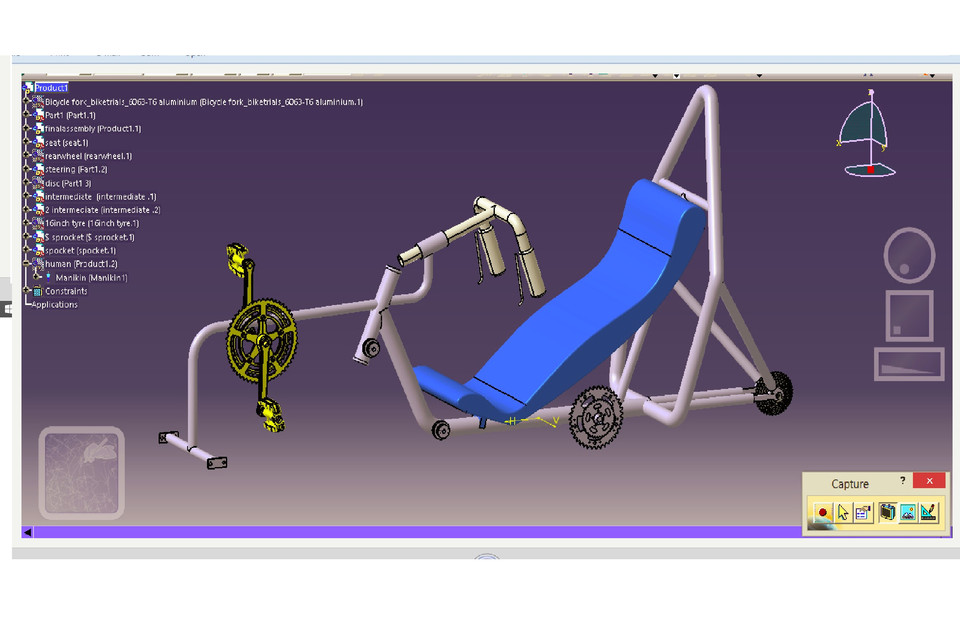Click the wedge shape preview on right panel
Image resolution: width=960 pixels, height=620 pixels.
point(908,363)
